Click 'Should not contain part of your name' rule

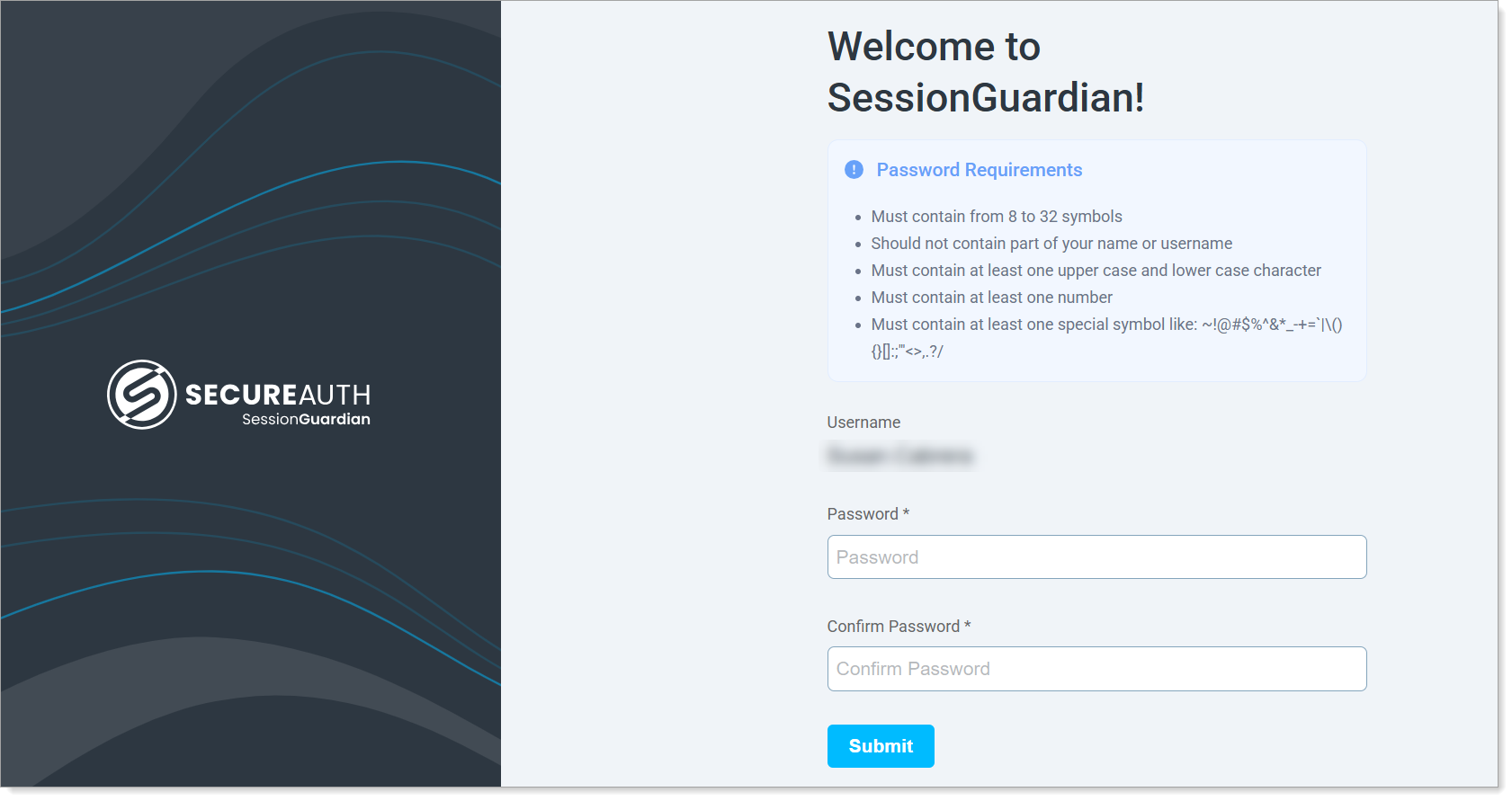tap(1051, 244)
